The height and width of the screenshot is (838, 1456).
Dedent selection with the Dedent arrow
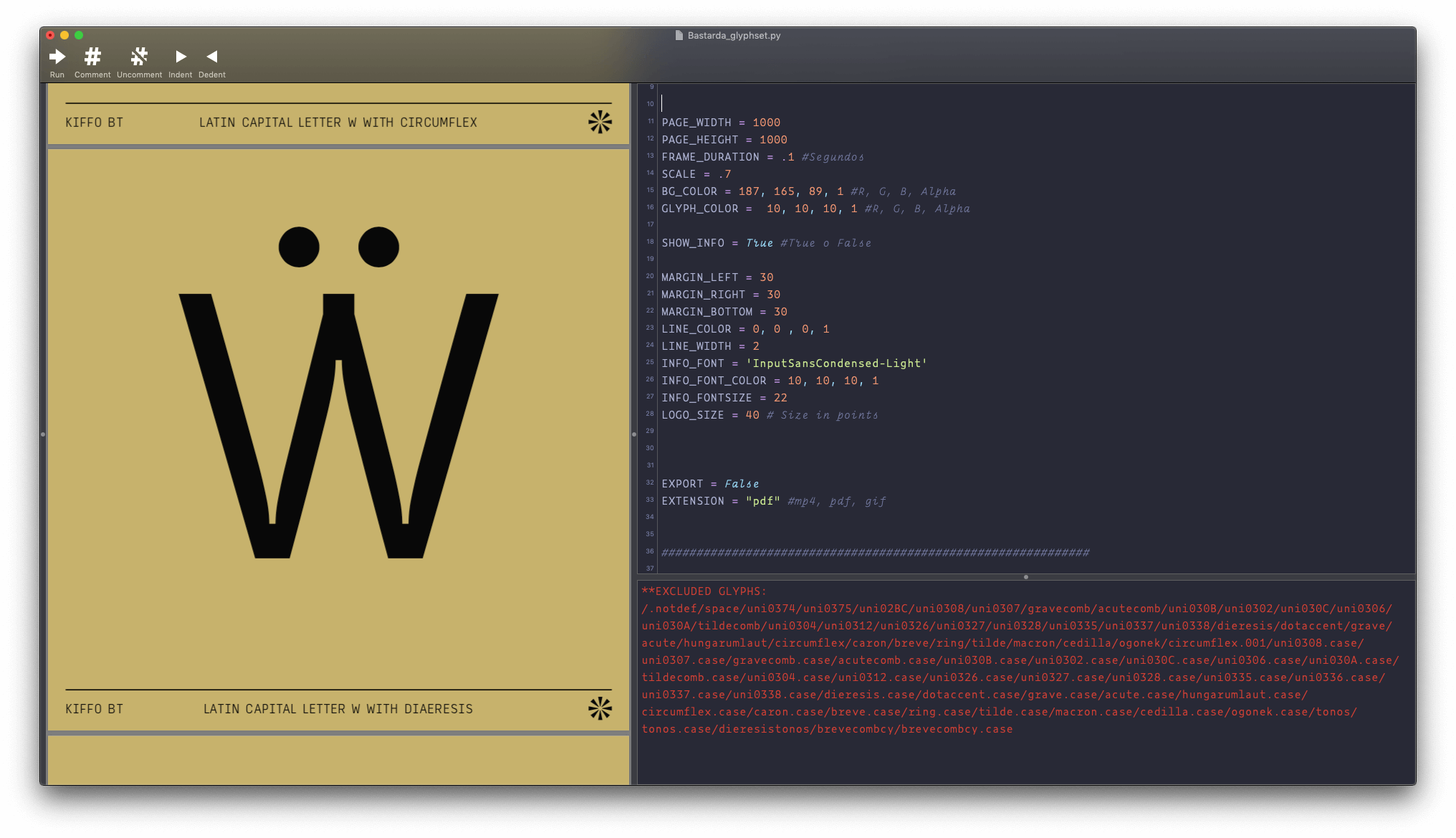click(211, 56)
